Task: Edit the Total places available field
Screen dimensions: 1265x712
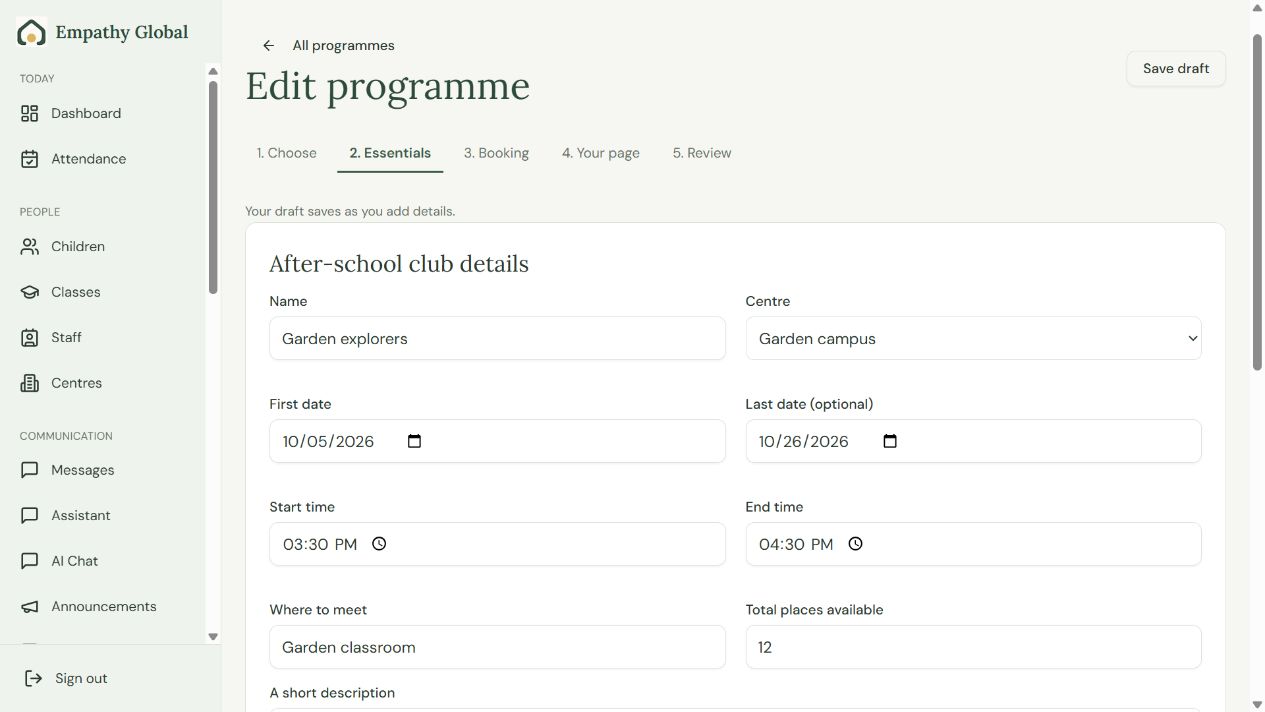Action: coord(973,647)
